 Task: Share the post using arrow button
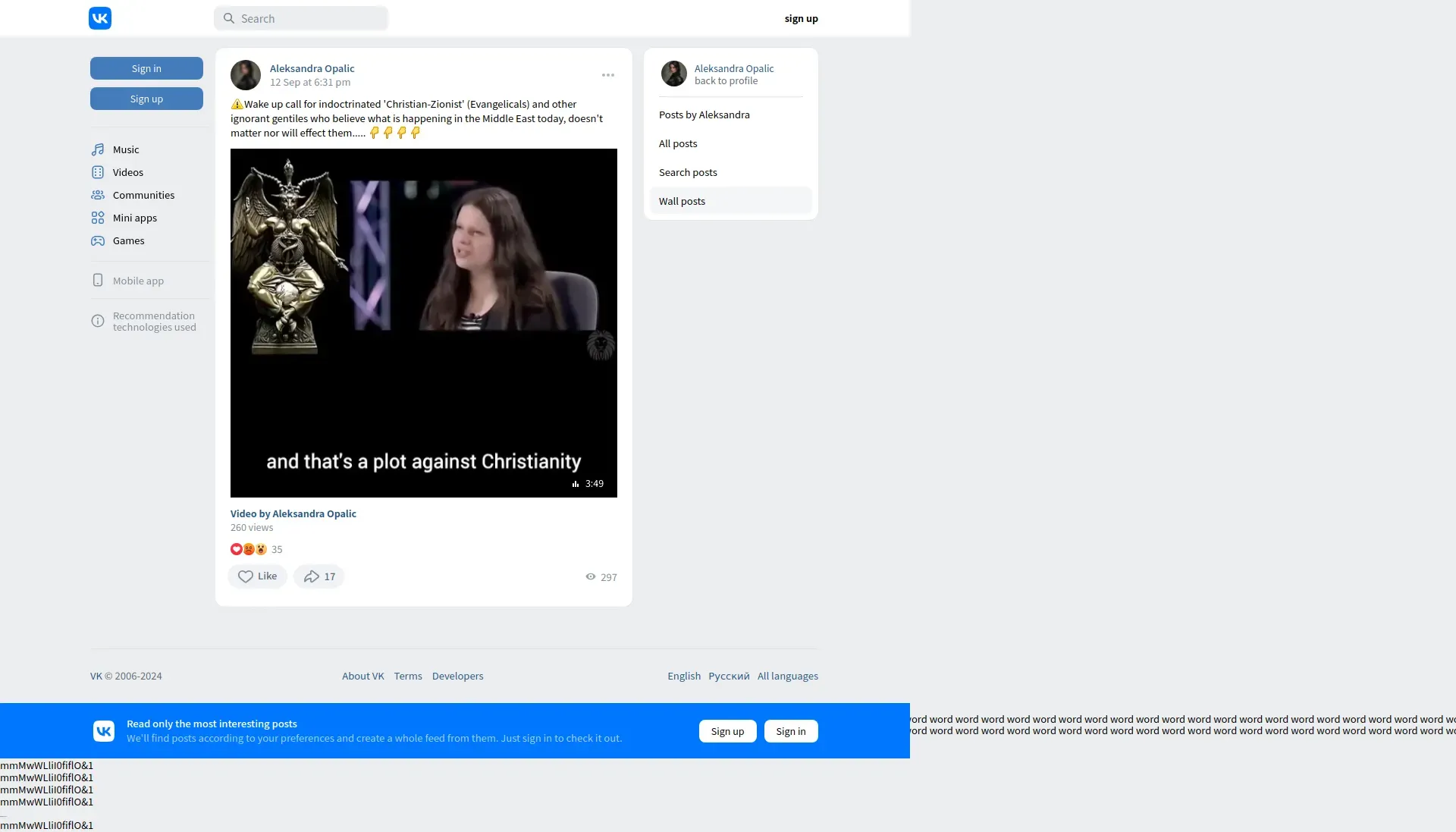[x=319, y=576]
